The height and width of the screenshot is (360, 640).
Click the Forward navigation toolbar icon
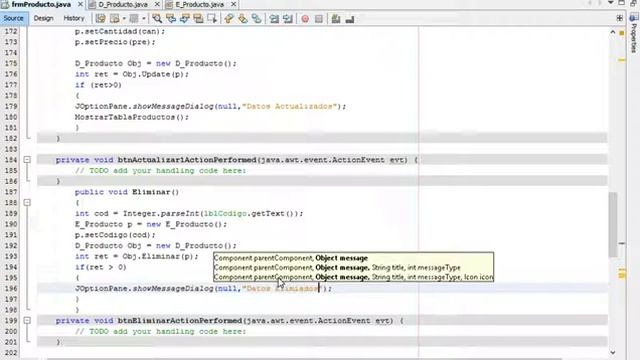point(133,19)
